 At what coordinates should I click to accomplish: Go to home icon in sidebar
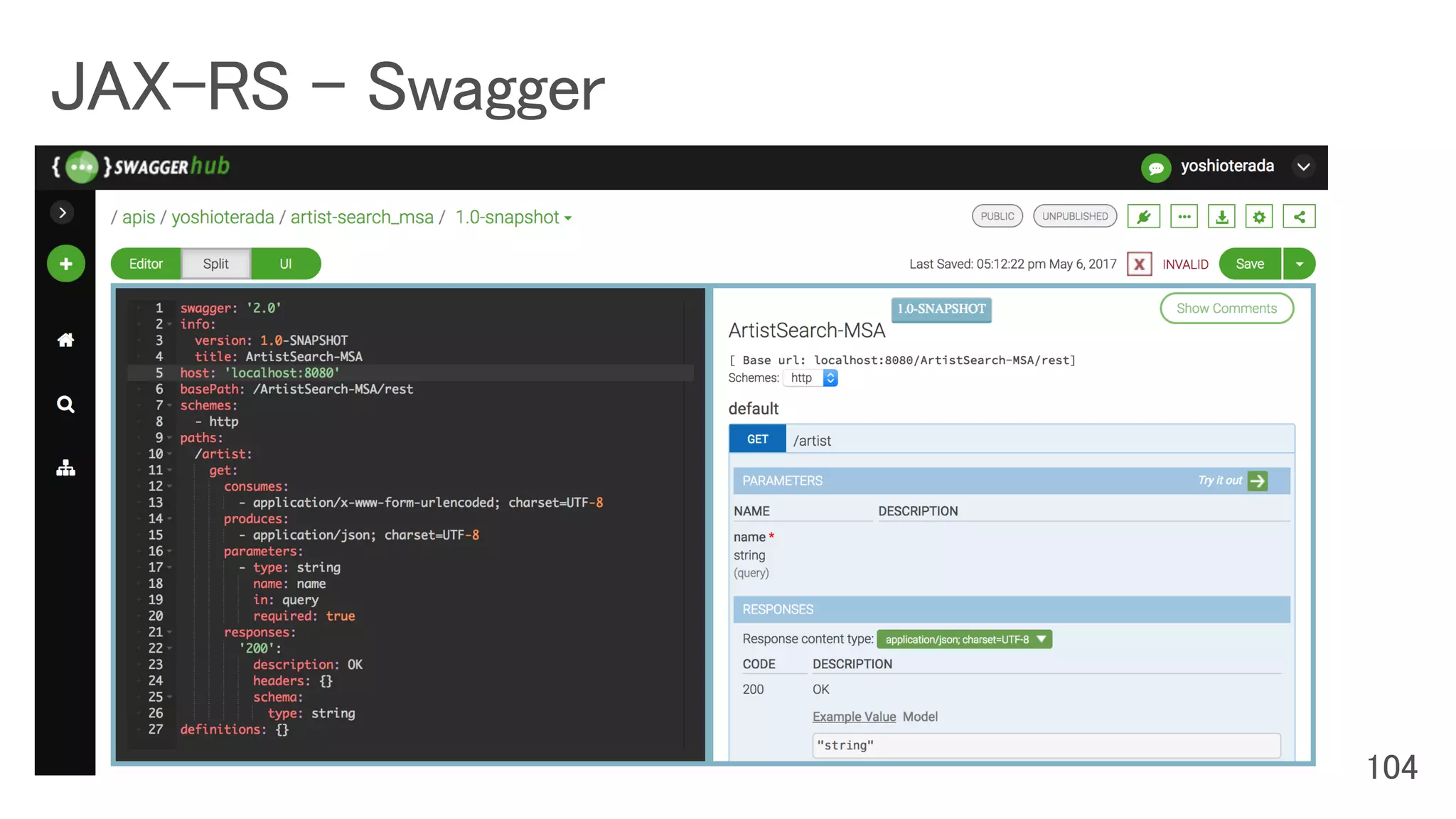pos(65,340)
